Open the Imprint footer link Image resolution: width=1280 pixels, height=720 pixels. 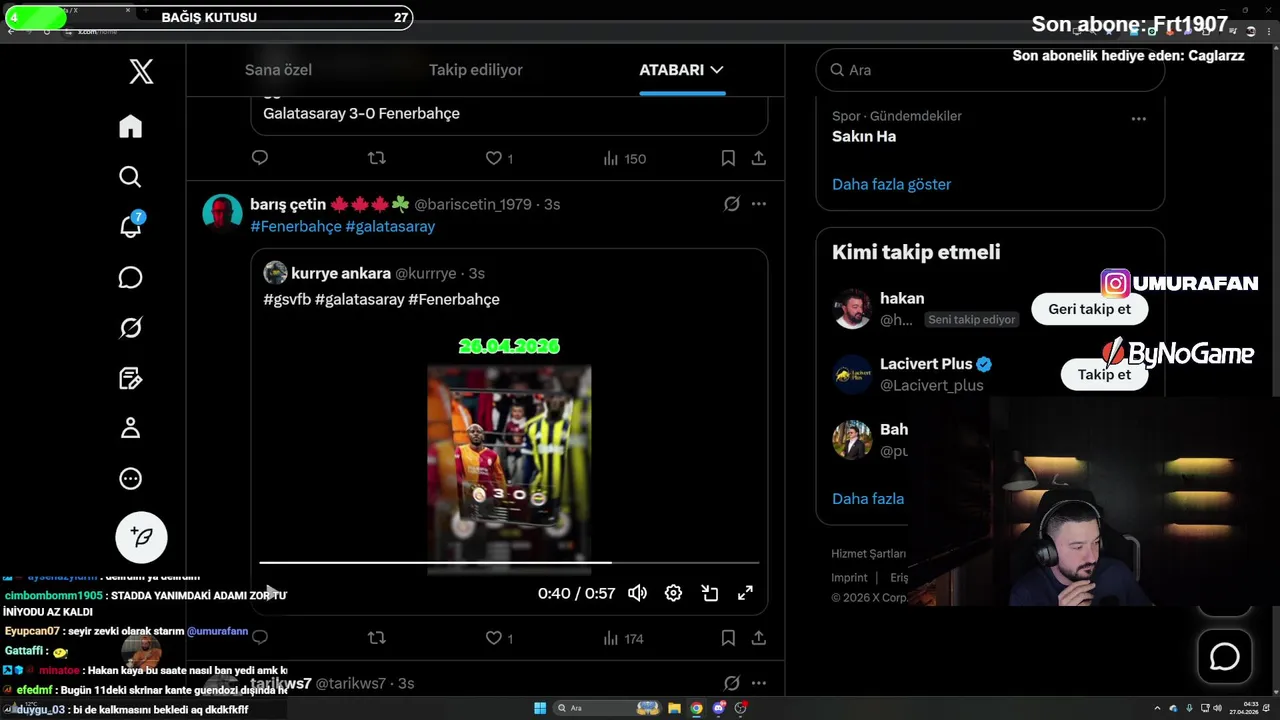[x=849, y=578]
